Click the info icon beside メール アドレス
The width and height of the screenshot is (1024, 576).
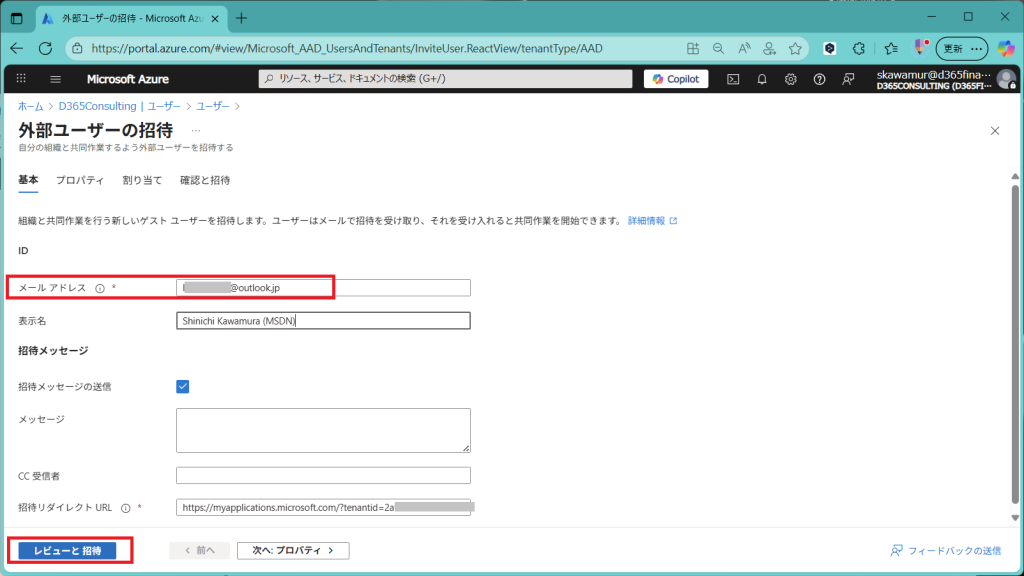pos(100,288)
